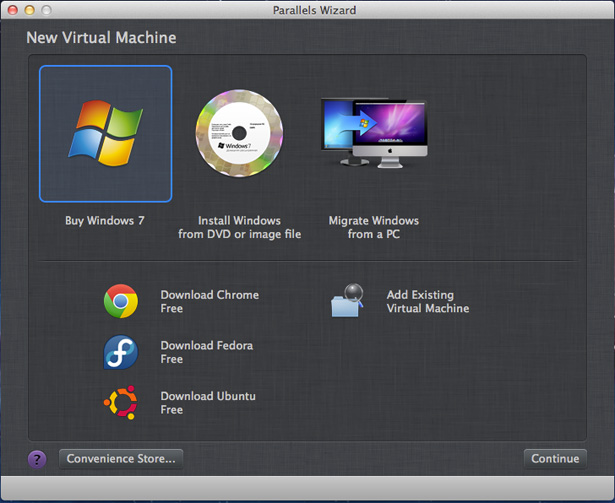Click the Buy Windows 7 label
Viewport: 615px width, 503px height.
(x=105, y=221)
